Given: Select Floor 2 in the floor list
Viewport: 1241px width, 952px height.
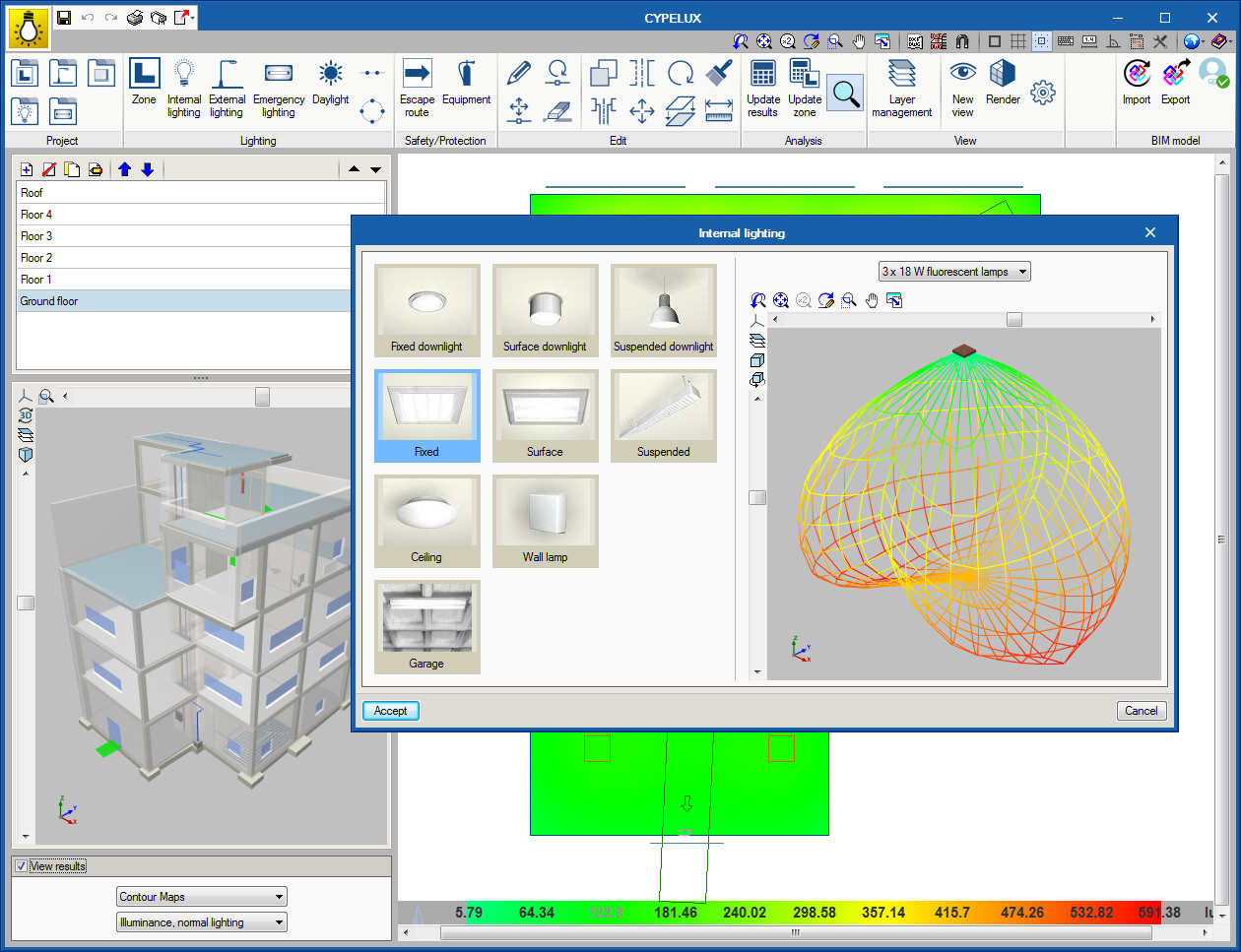Looking at the screenshot, I should (184, 258).
